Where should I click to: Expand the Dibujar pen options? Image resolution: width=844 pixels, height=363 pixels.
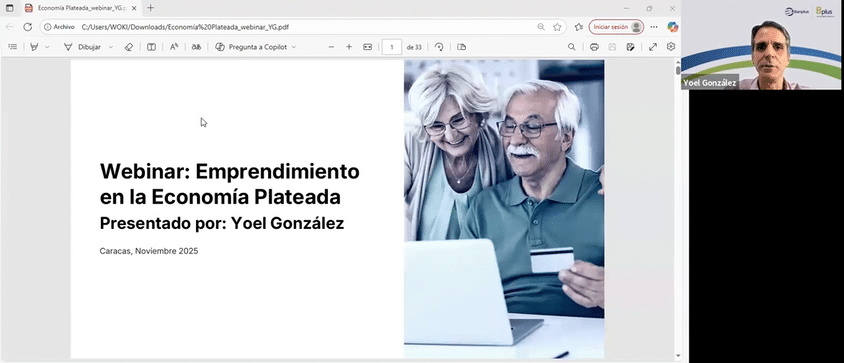point(111,47)
